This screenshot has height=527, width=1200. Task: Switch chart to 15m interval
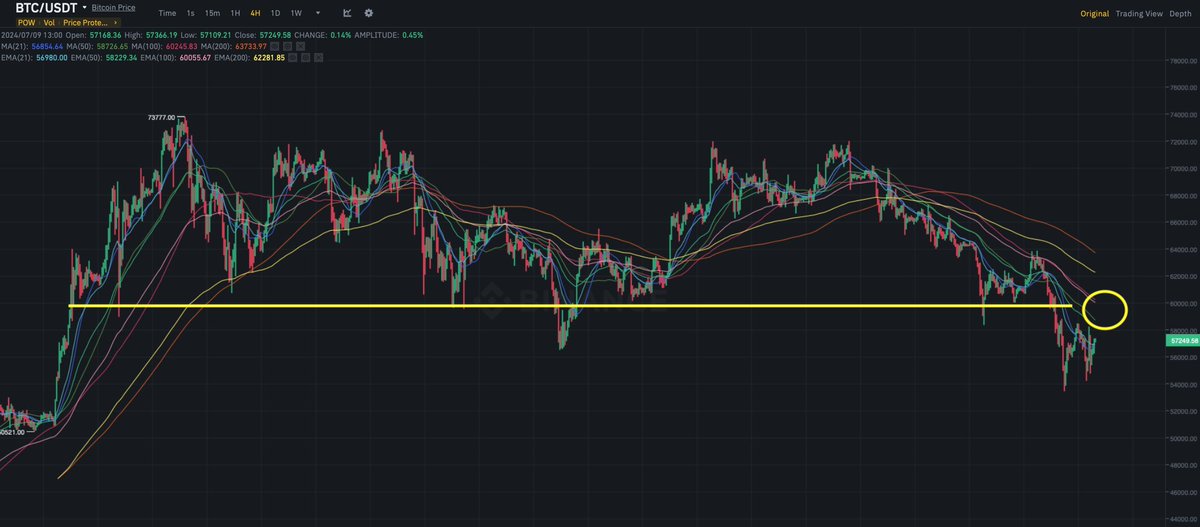pyautogui.click(x=212, y=13)
